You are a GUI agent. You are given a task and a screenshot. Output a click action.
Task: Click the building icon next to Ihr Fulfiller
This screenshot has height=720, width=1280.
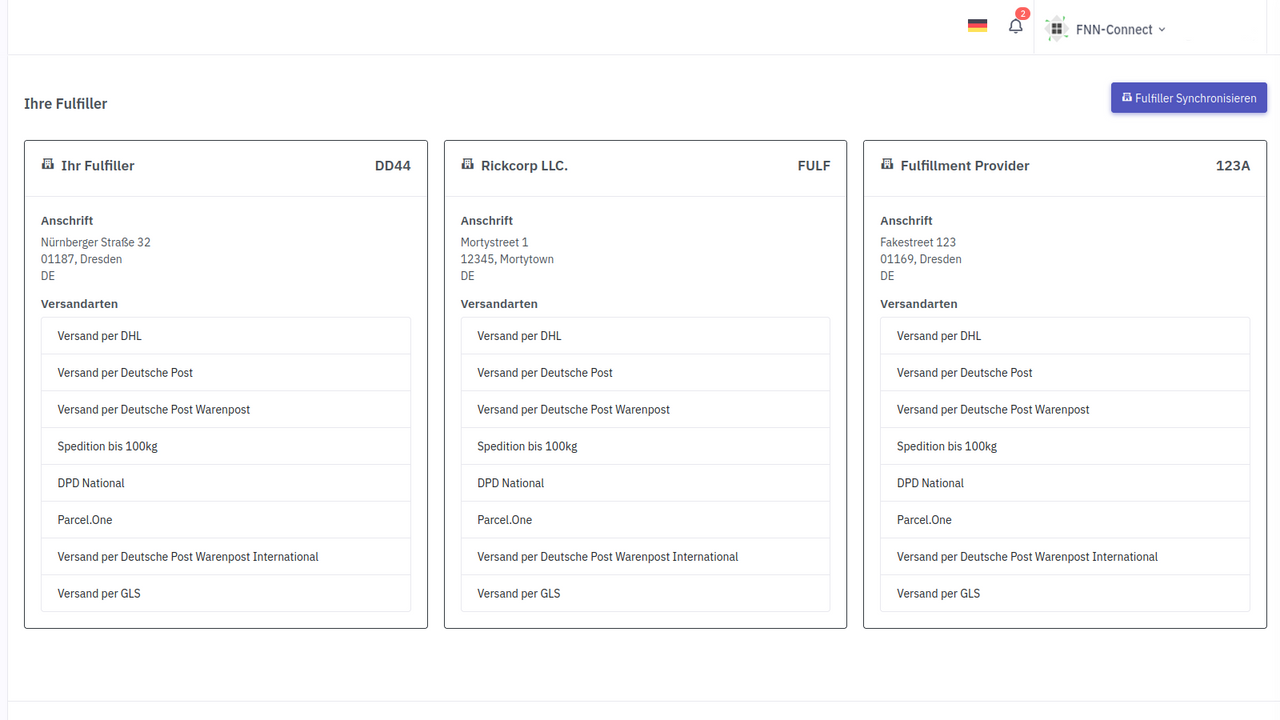pos(47,165)
